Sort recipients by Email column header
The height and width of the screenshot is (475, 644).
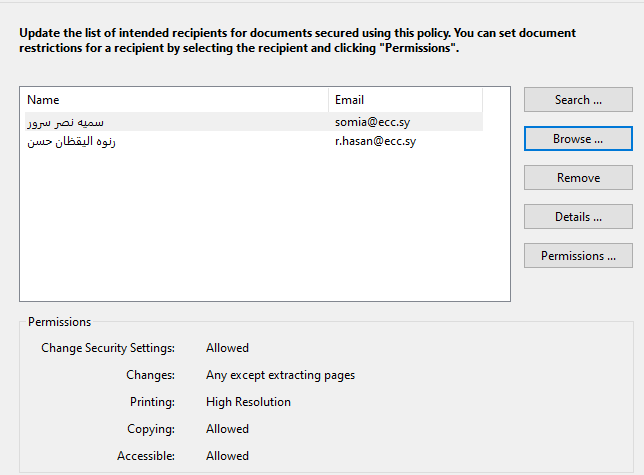tap(405, 100)
